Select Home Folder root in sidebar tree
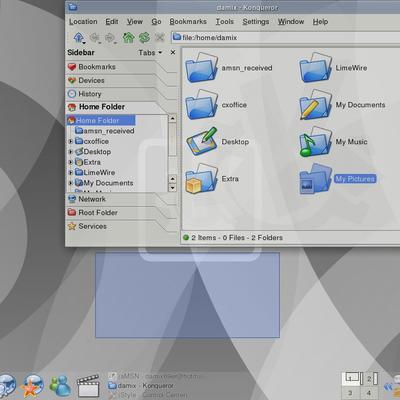Screen dimensions: 400x400 pos(101,120)
